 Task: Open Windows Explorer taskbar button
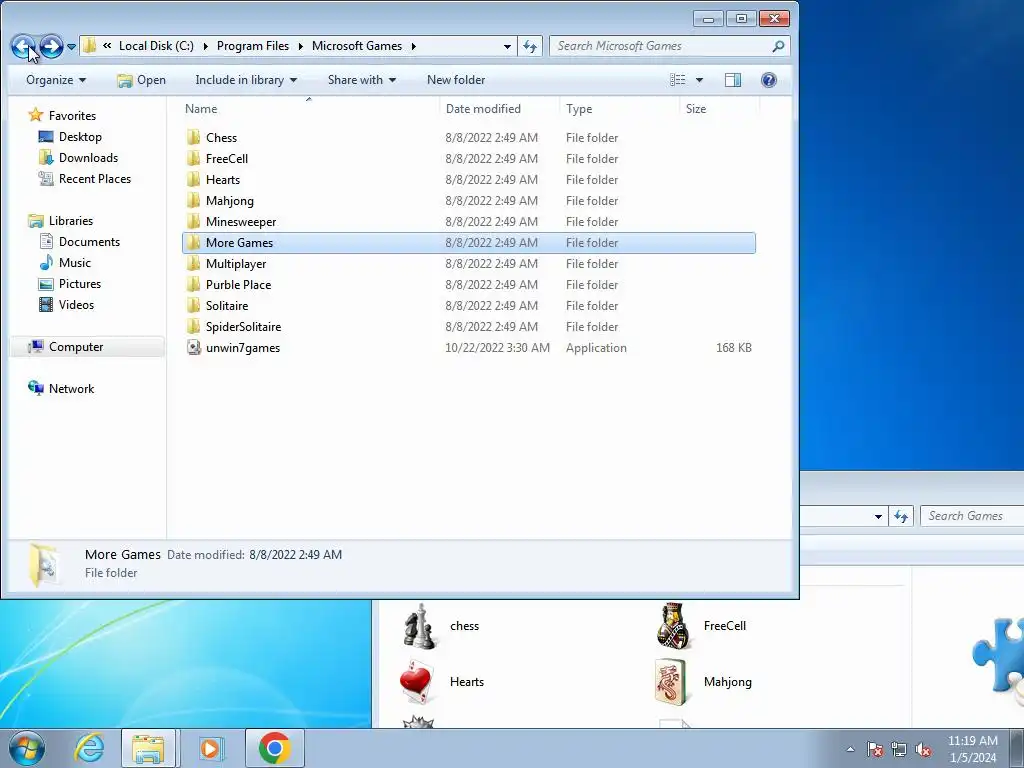[x=148, y=748]
